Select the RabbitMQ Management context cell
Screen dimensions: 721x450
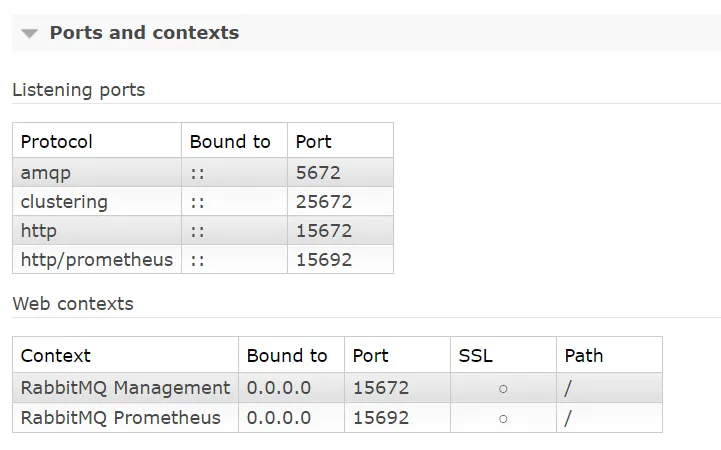click(x=126, y=387)
